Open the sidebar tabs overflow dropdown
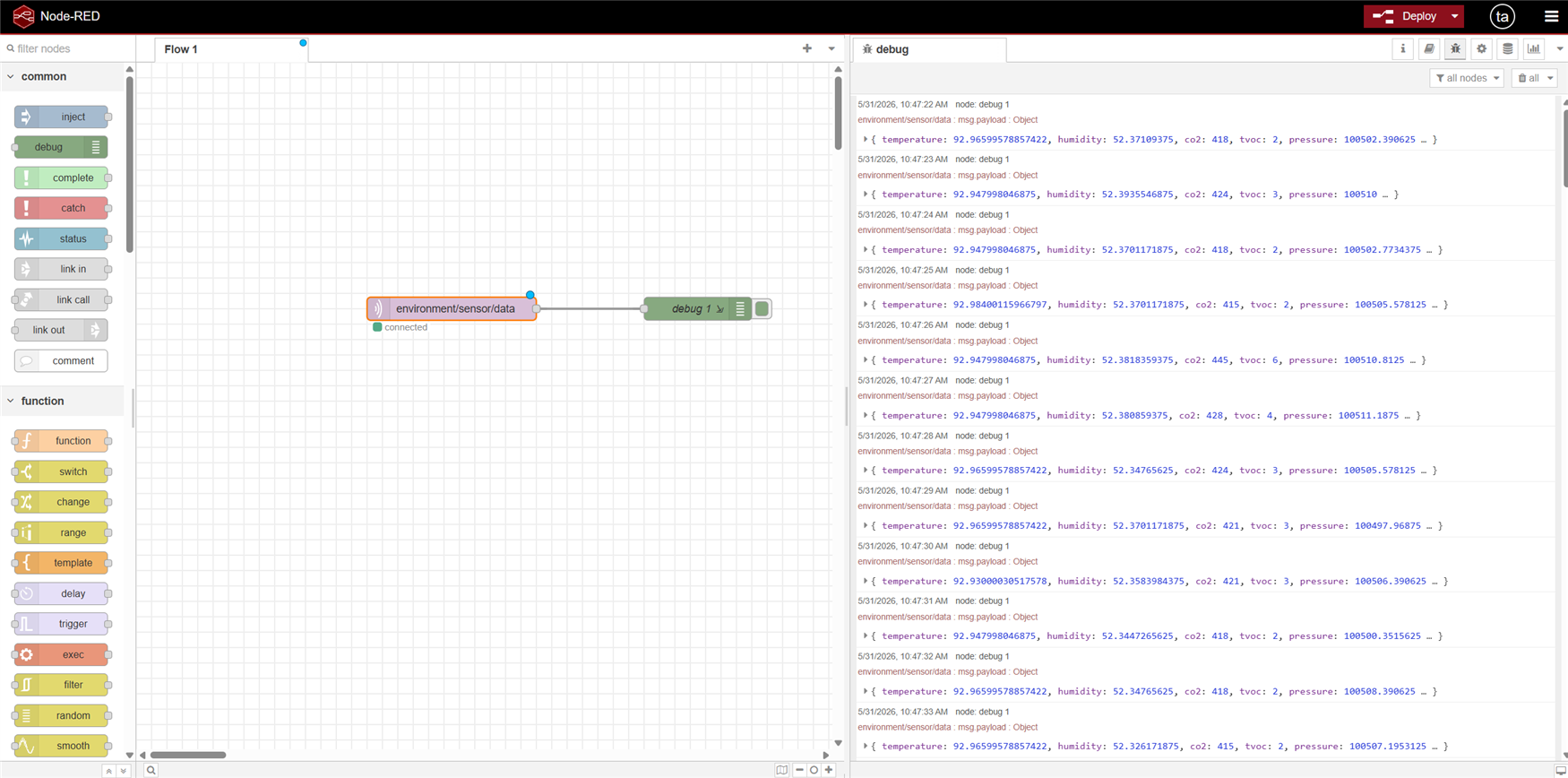 (1559, 49)
